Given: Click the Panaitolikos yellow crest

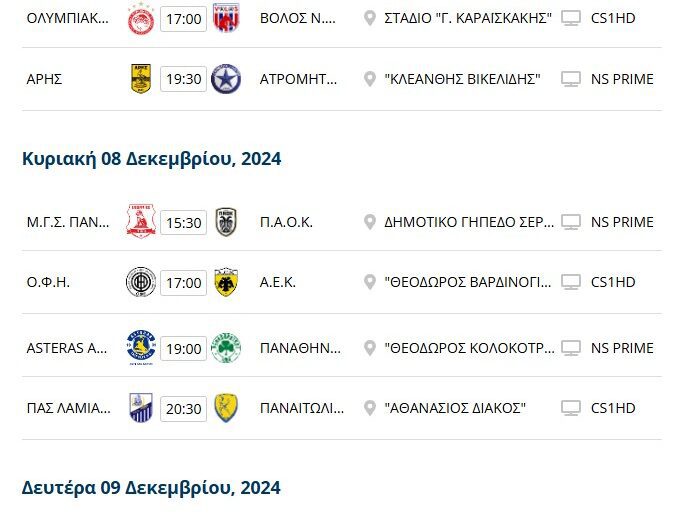Looking at the screenshot, I should click(225, 408).
